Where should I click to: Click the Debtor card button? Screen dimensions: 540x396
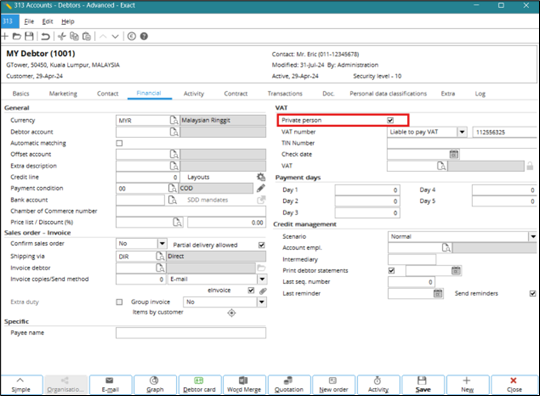click(x=199, y=385)
